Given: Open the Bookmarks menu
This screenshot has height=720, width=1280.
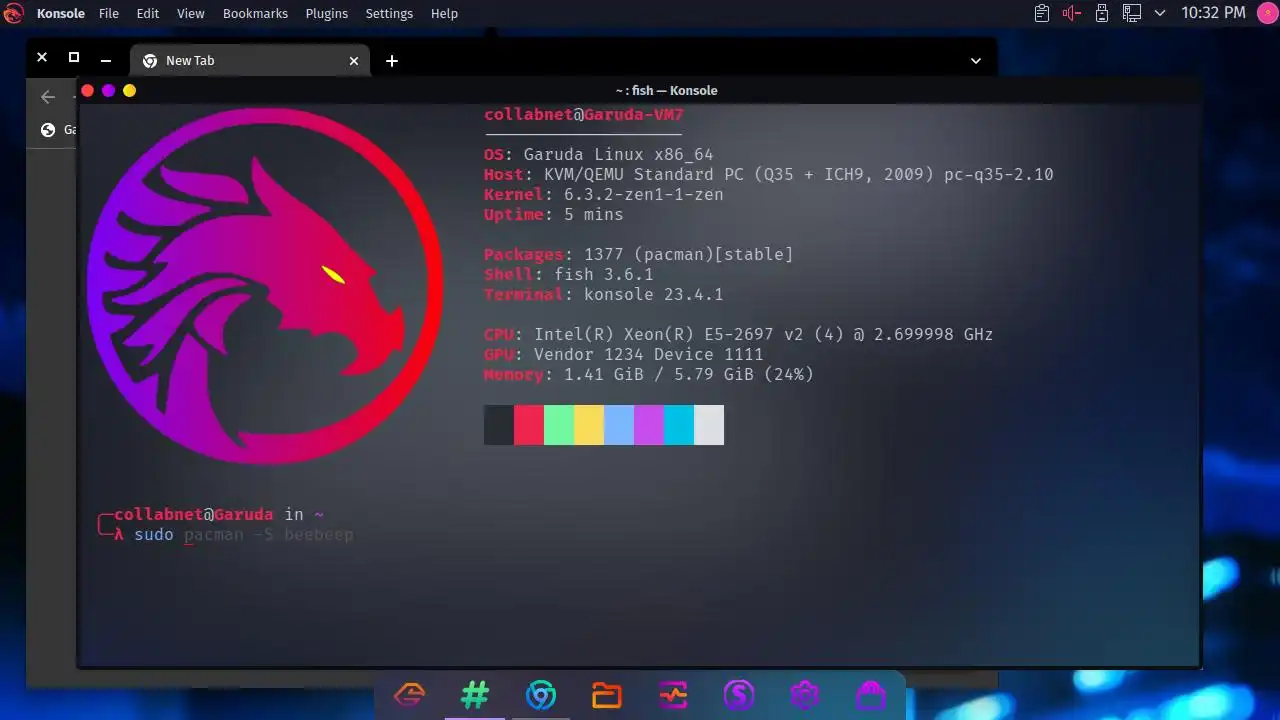Looking at the screenshot, I should click(x=255, y=13).
